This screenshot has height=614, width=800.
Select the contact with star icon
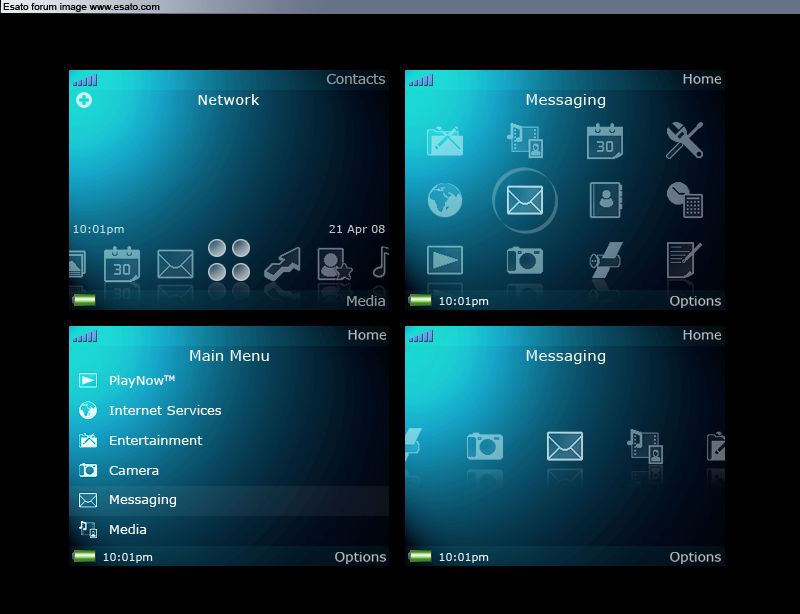tap(335, 264)
